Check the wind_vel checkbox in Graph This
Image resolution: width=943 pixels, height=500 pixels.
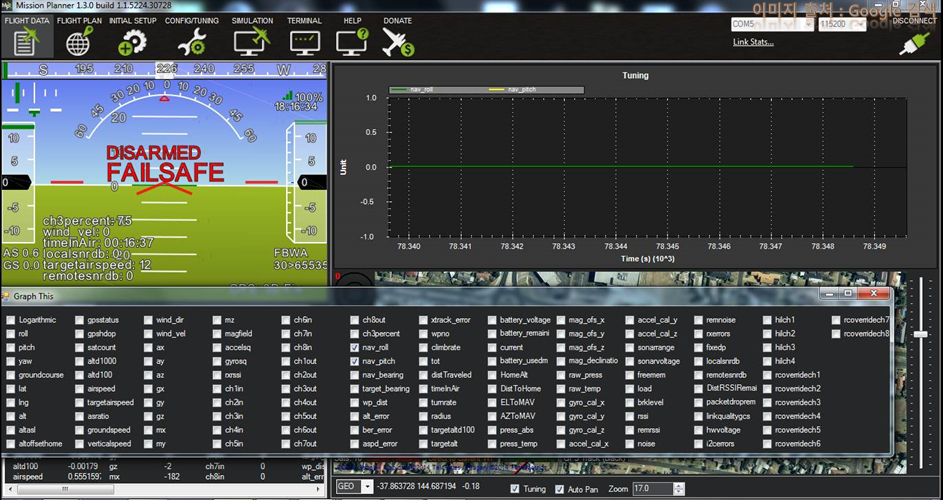(x=149, y=333)
